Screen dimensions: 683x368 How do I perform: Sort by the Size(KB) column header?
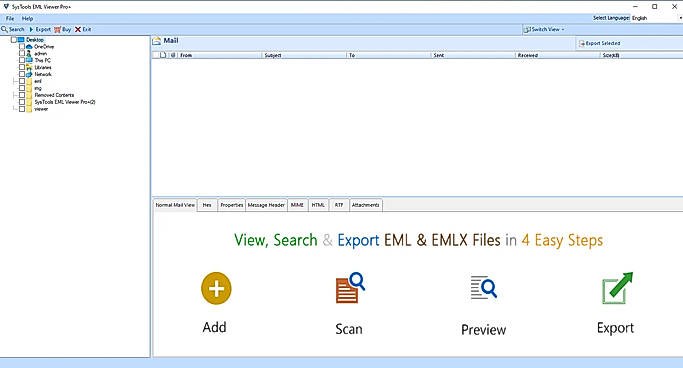(x=641, y=55)
